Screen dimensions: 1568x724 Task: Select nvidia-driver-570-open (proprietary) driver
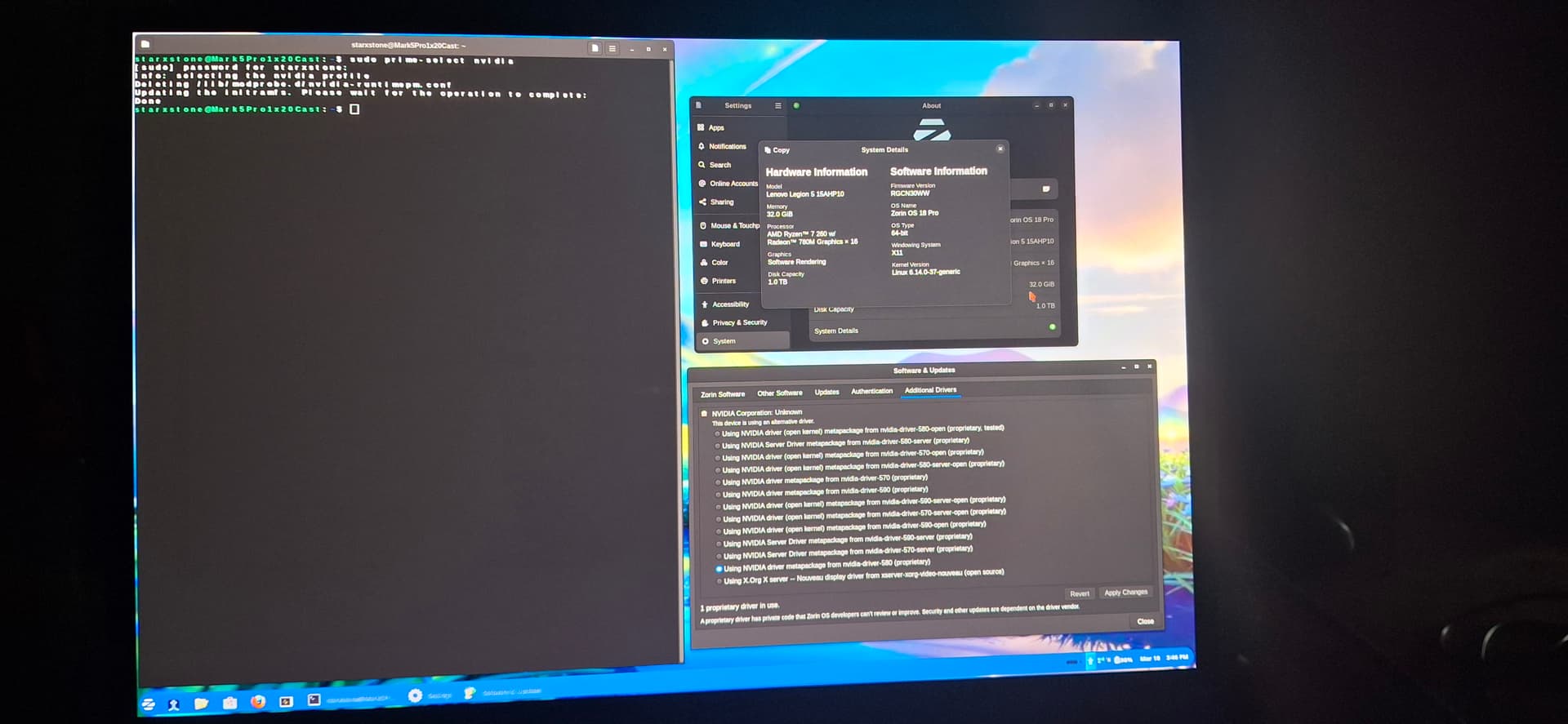(849, 455)
